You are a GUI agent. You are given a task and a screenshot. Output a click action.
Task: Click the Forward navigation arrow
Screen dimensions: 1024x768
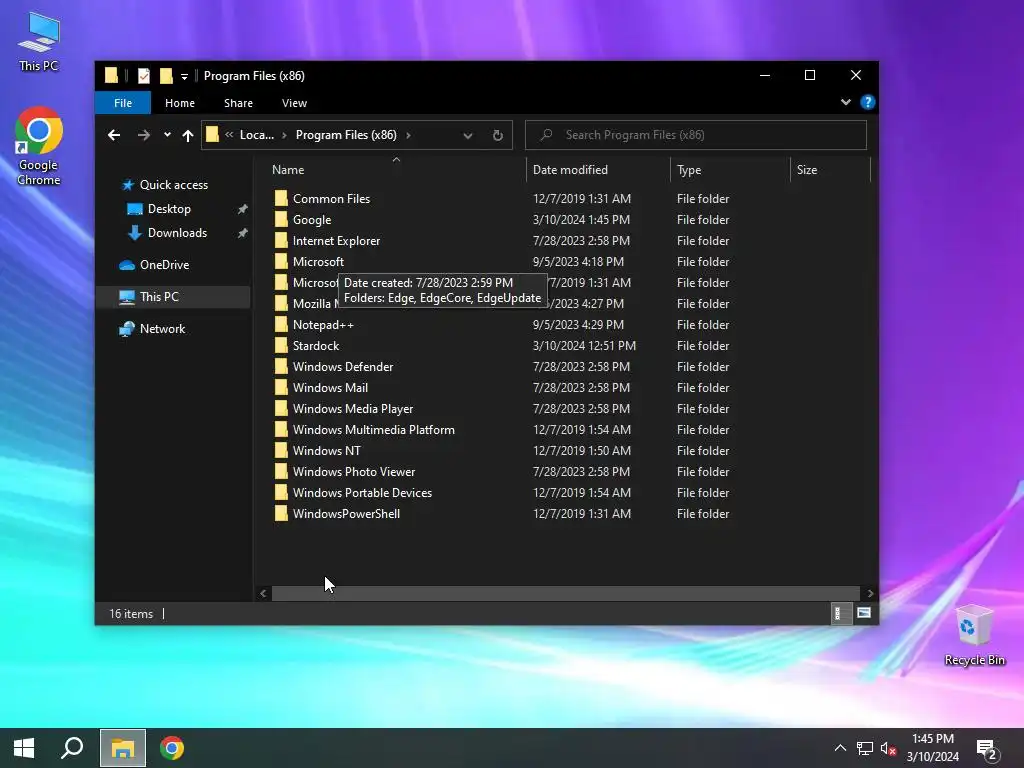(x=144, y=135)
